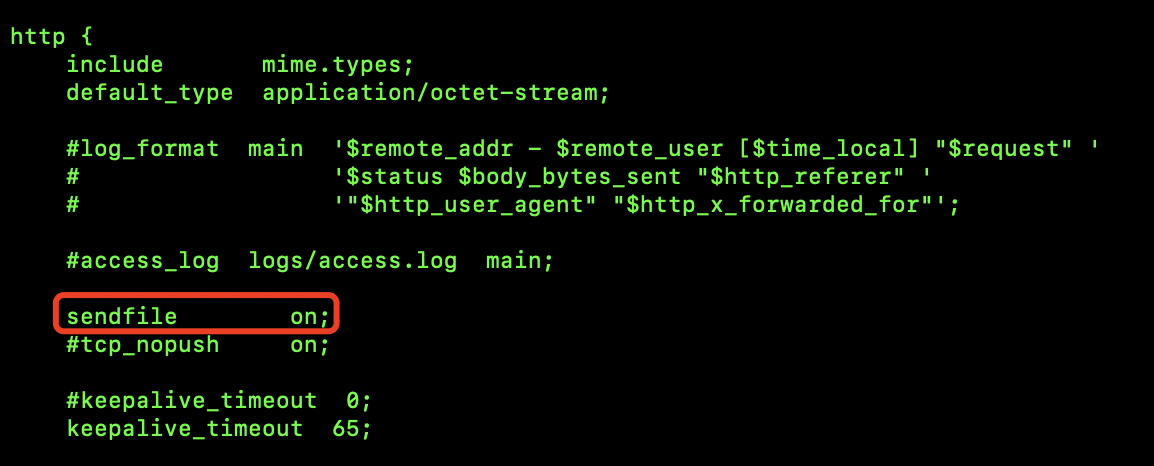Click the commented #tcp_nopush directive
The image size is (1154, 466).
(x=143, y=345)
